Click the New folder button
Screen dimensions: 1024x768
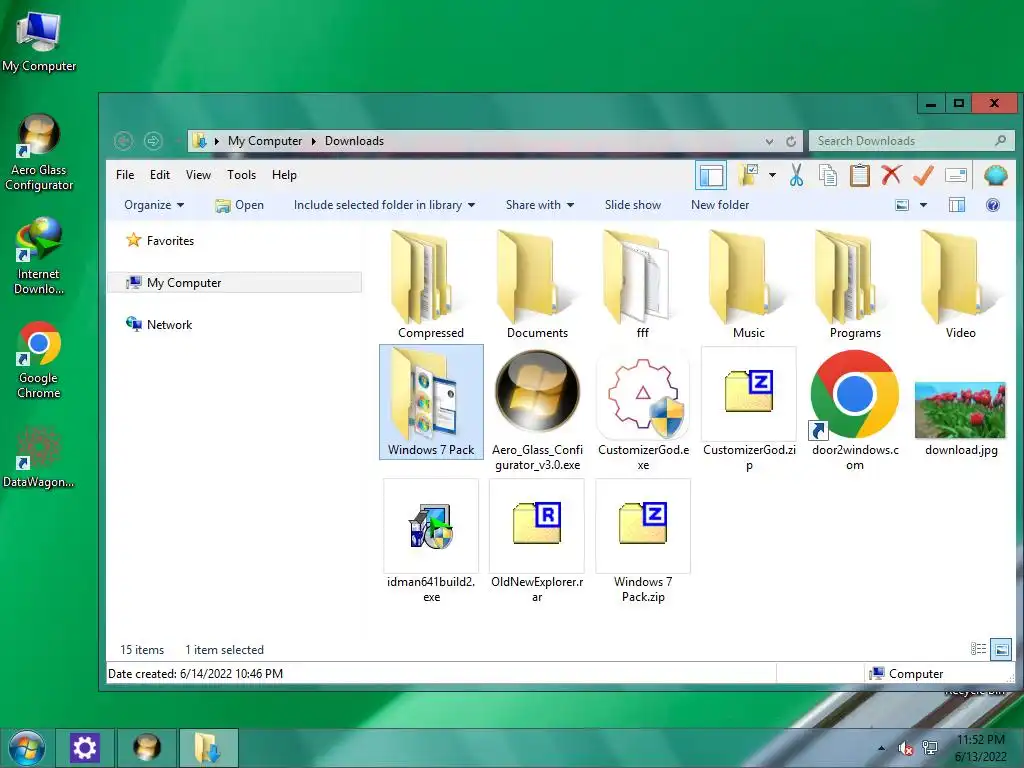tap(720, 205)
